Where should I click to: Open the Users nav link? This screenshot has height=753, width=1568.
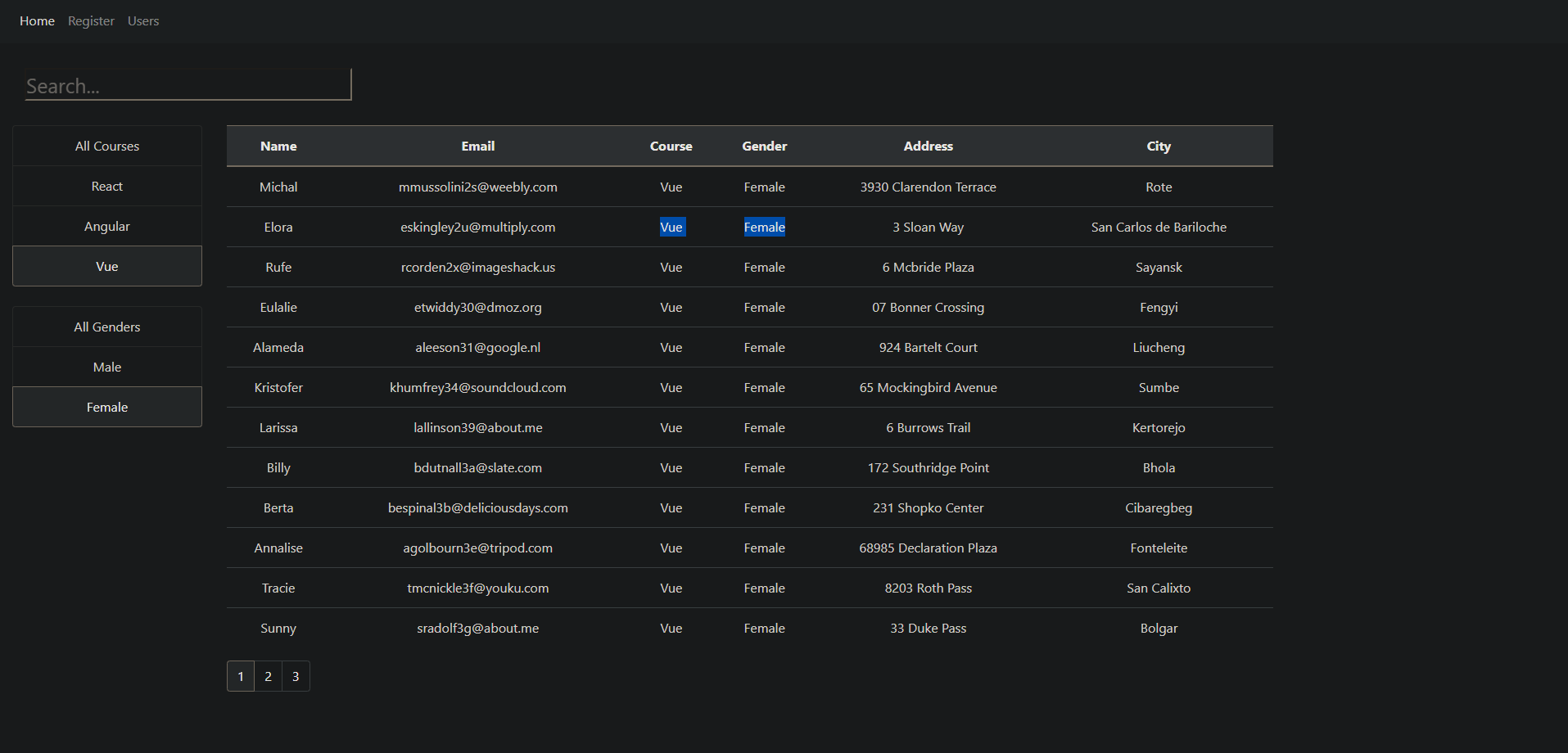click(x=143, y=21)
